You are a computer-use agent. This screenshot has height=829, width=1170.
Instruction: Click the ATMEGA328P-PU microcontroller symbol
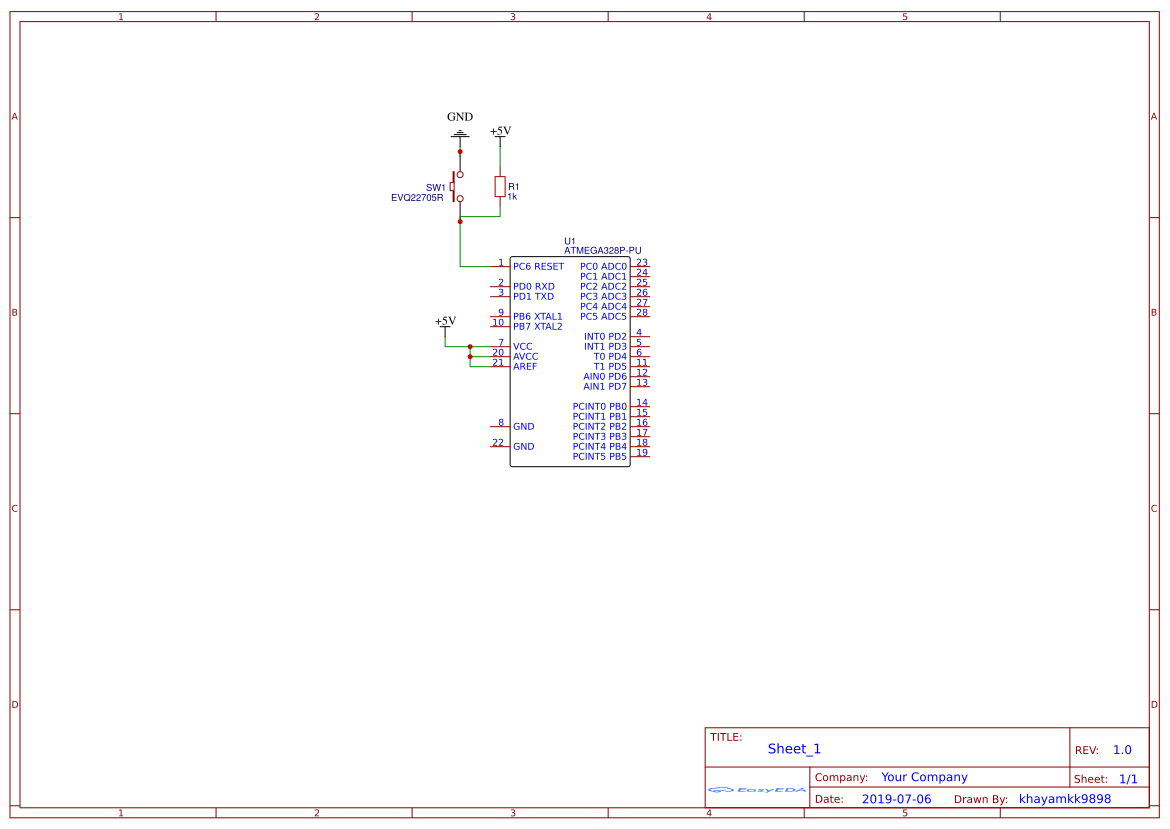pyautogui.click(x=570, y=360)
